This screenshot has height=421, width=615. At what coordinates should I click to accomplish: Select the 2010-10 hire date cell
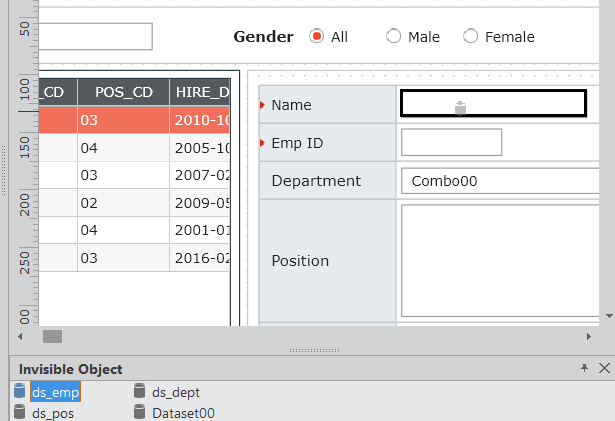[200, 120]
